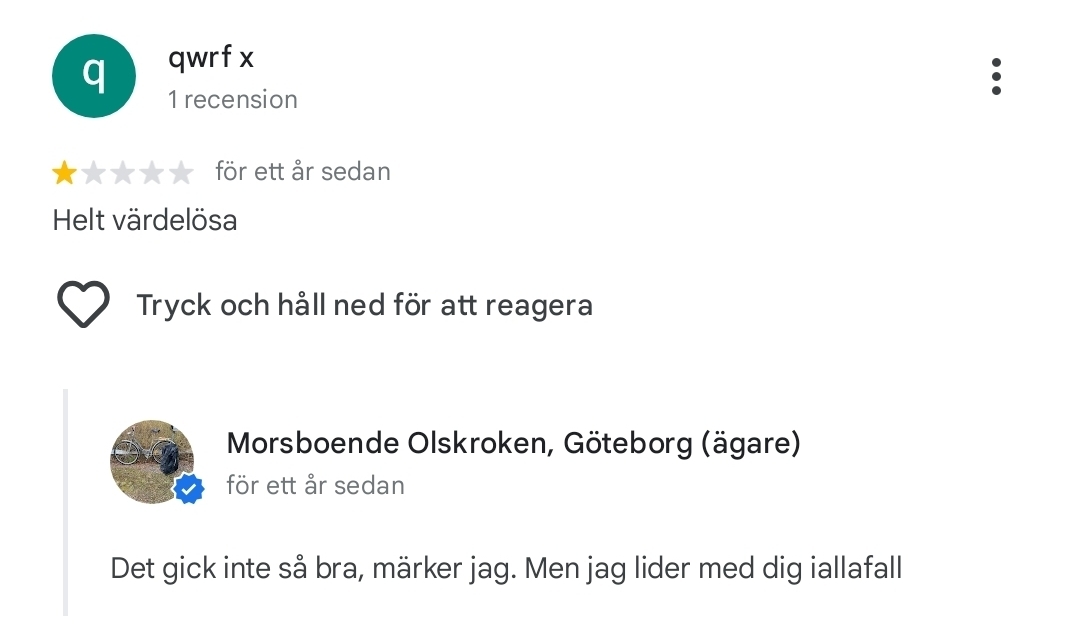1077x637 pixels.
Task: Click the fifth gray rating star
Action: [x=181, y=174]
